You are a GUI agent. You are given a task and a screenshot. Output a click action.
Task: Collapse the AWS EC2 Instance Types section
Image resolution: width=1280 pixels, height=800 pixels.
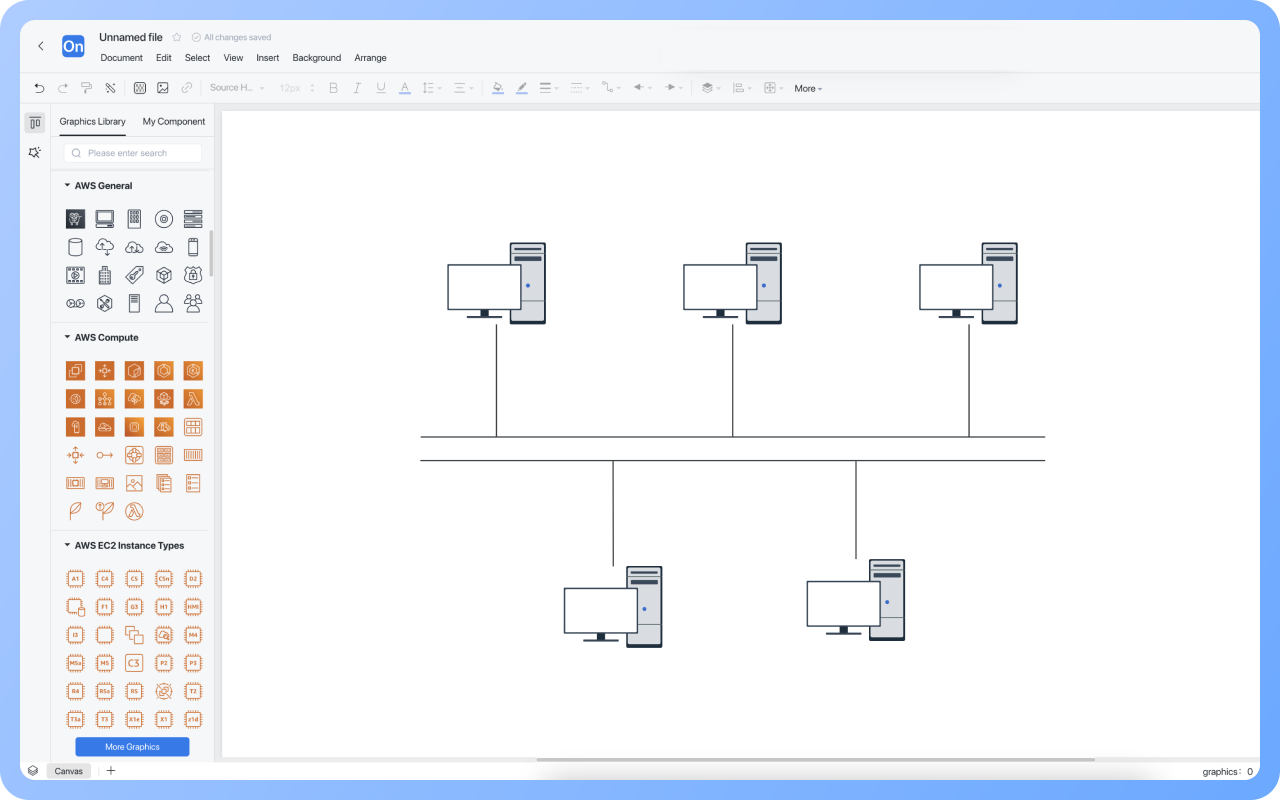point(67,545)
